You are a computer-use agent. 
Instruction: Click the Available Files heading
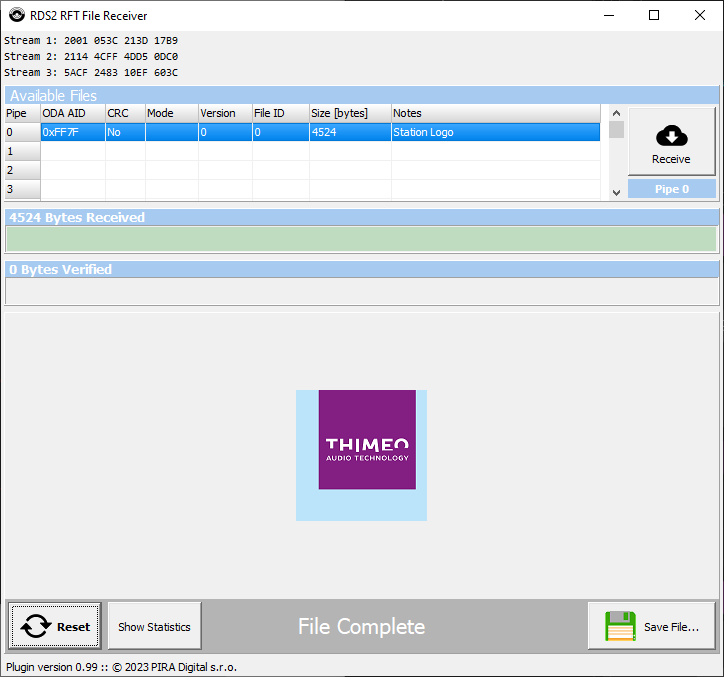coord(54,96)
